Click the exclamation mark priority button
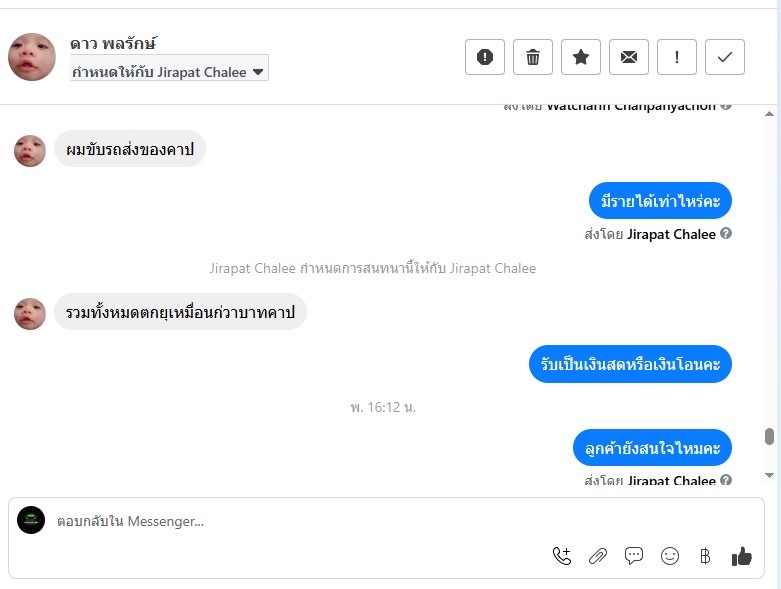This screenshot has height=589, width=781. 677,57
